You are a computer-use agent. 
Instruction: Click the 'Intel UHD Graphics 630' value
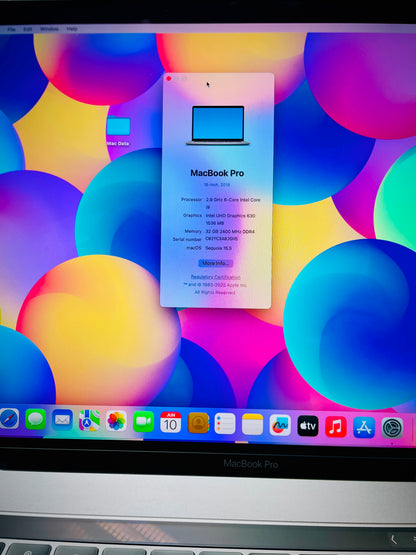(x=230, y=216)
